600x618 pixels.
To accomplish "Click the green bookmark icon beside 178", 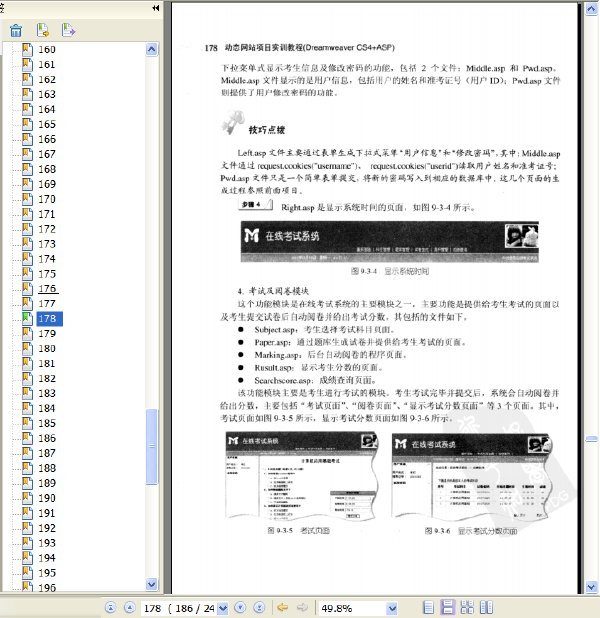I will 27,318.
